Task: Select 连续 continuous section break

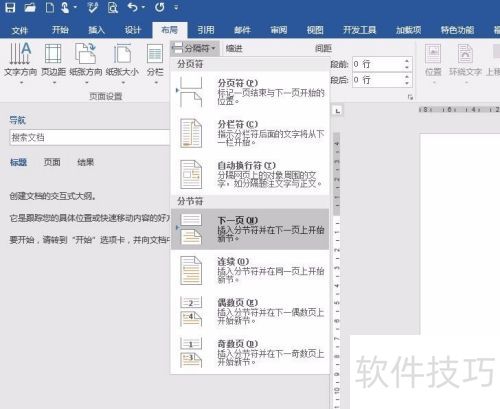Action: click(x=250, y=271)
